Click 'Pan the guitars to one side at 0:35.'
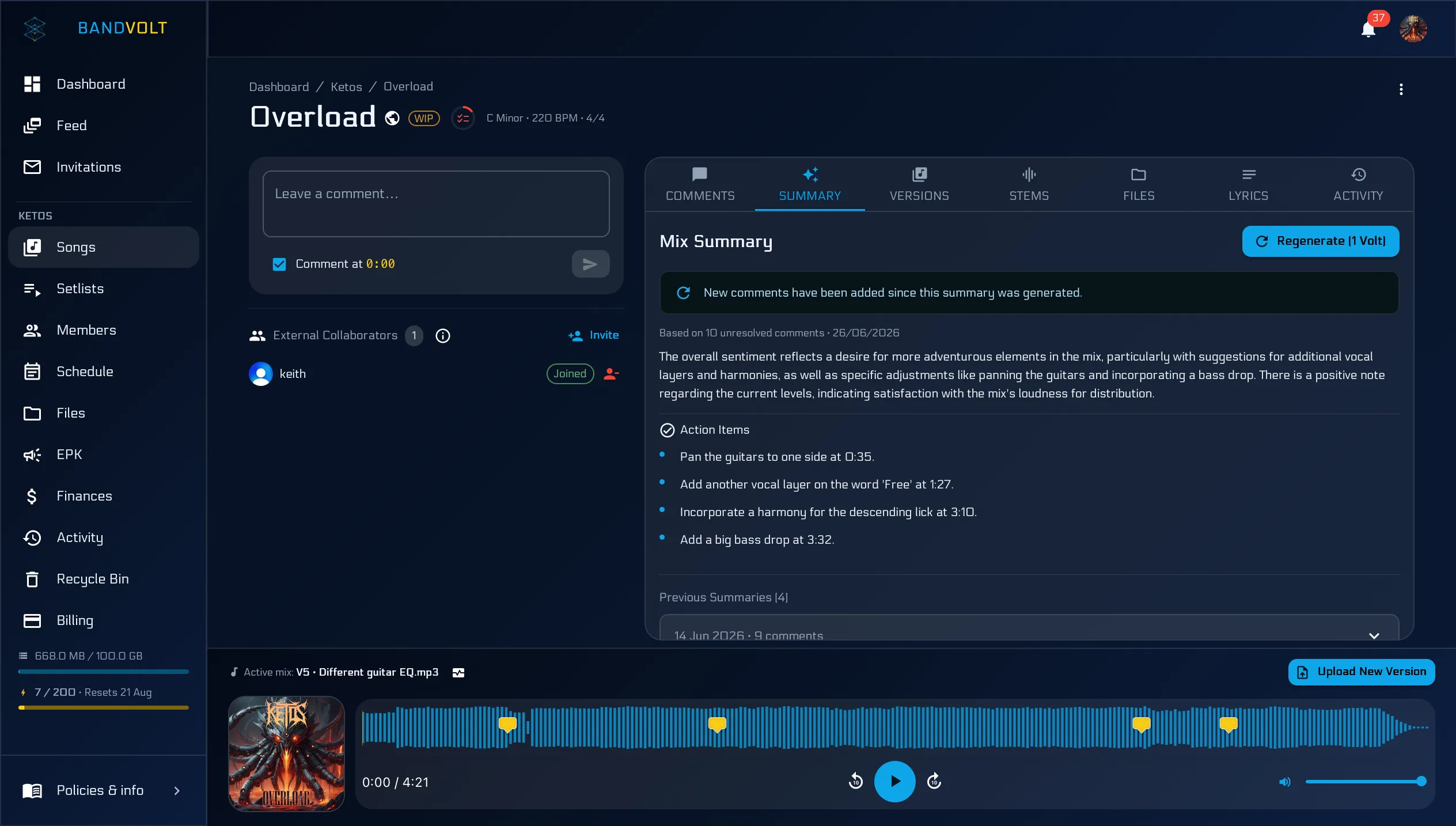Screen dimensions: 1456x826 tap(777, 457)
